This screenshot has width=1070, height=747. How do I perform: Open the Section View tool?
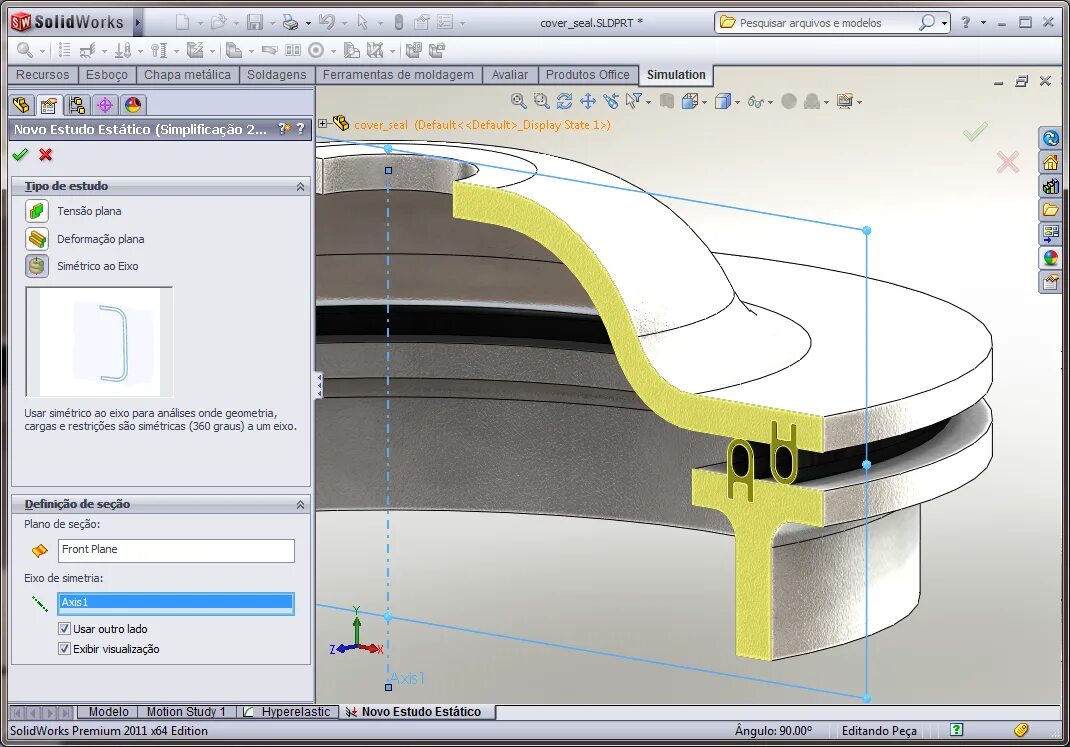pos(688,101)
